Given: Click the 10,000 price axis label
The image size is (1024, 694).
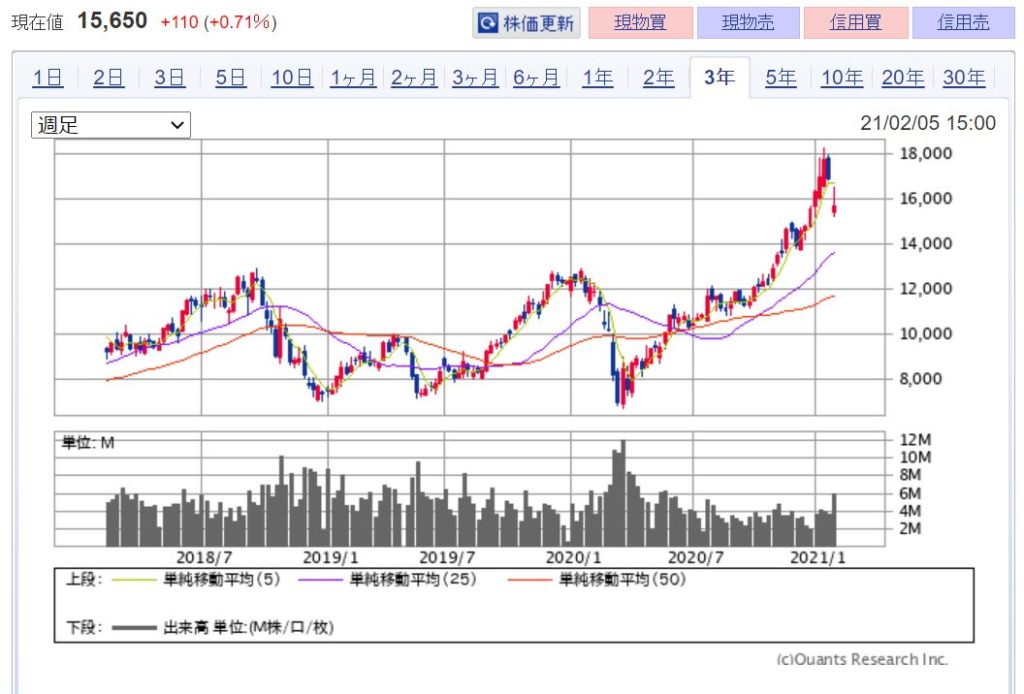Looking at the screenshot, I should click(x=925, y=334).
